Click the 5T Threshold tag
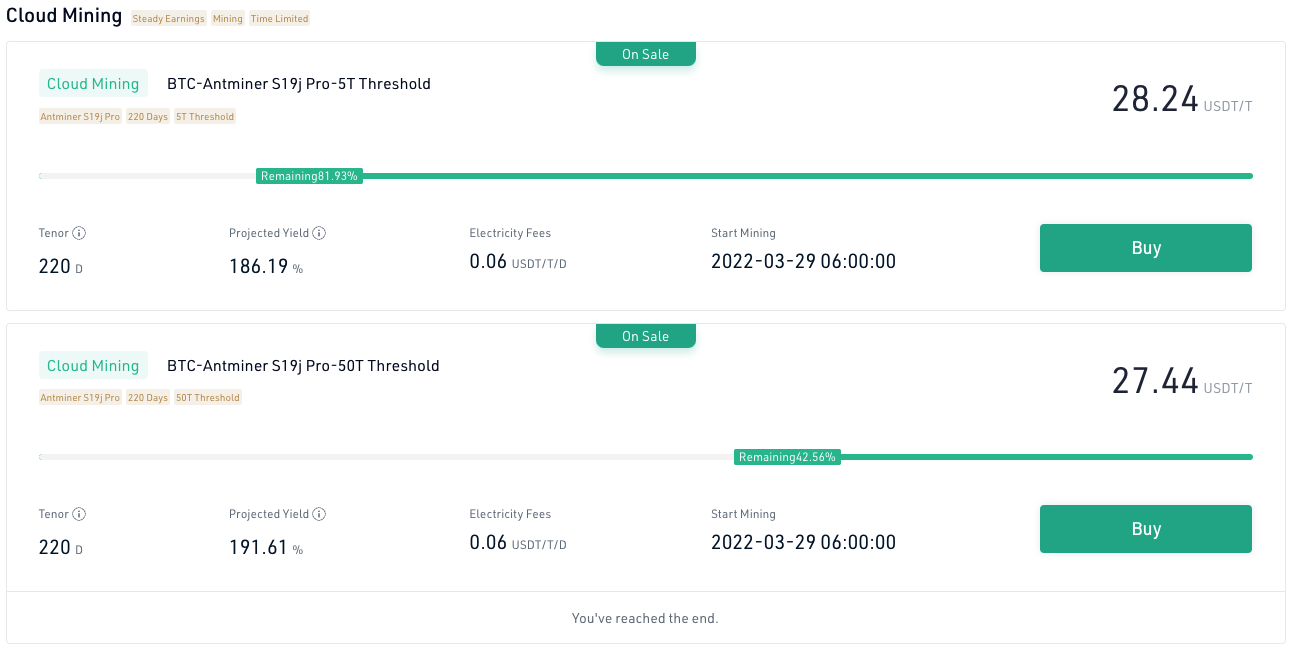This screenshot has height=653, width=1296. [x=205, y=117]
